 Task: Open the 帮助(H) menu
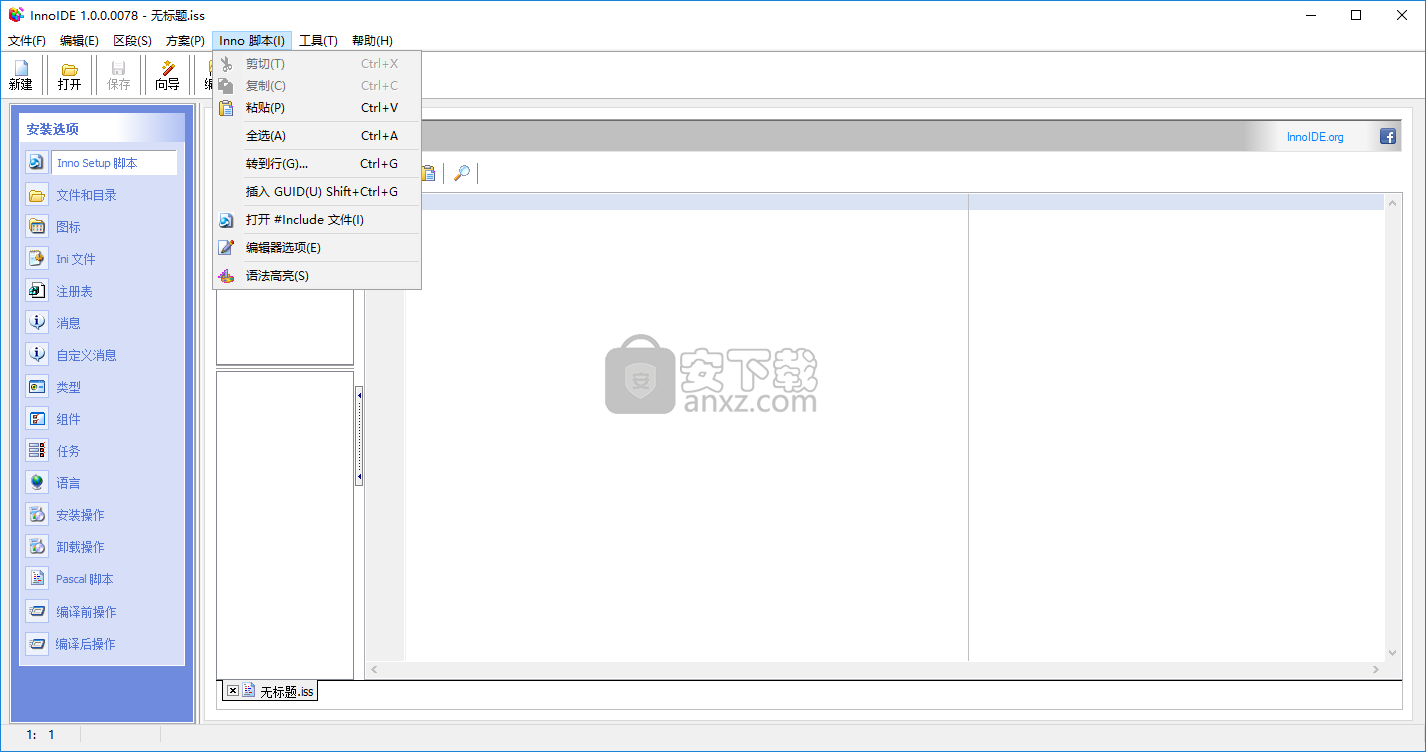372,41
